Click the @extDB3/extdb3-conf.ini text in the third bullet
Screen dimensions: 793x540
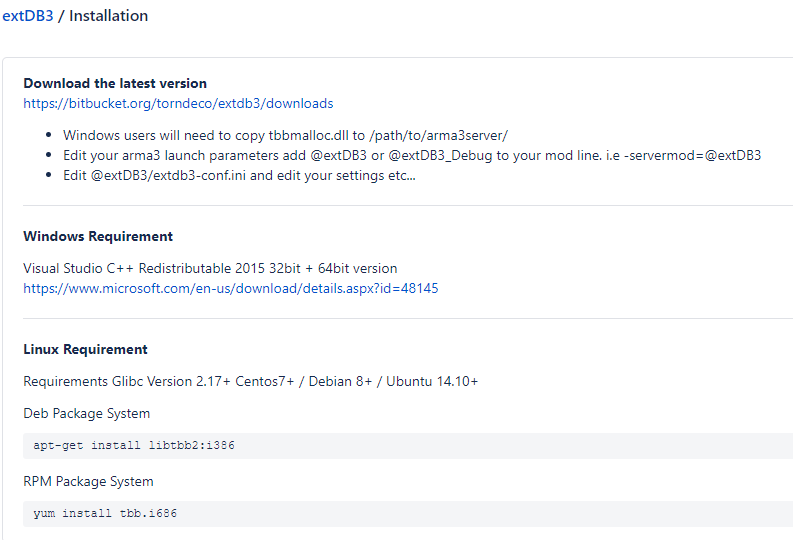pyautogui.click(x=168, y=175)
